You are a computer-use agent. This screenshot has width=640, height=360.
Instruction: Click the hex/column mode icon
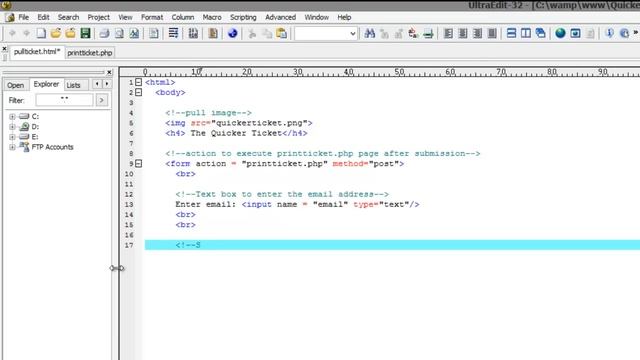tap(193, 33)
